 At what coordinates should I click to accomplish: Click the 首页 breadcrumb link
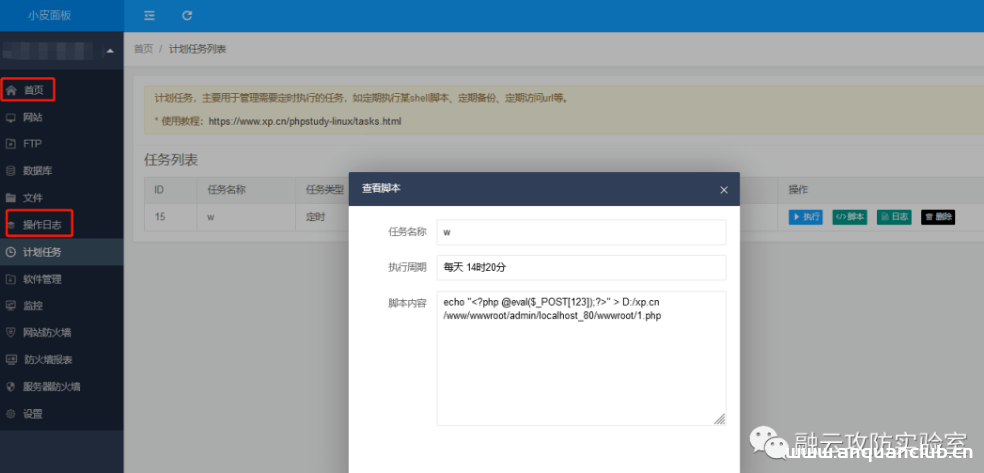[143, 49]
